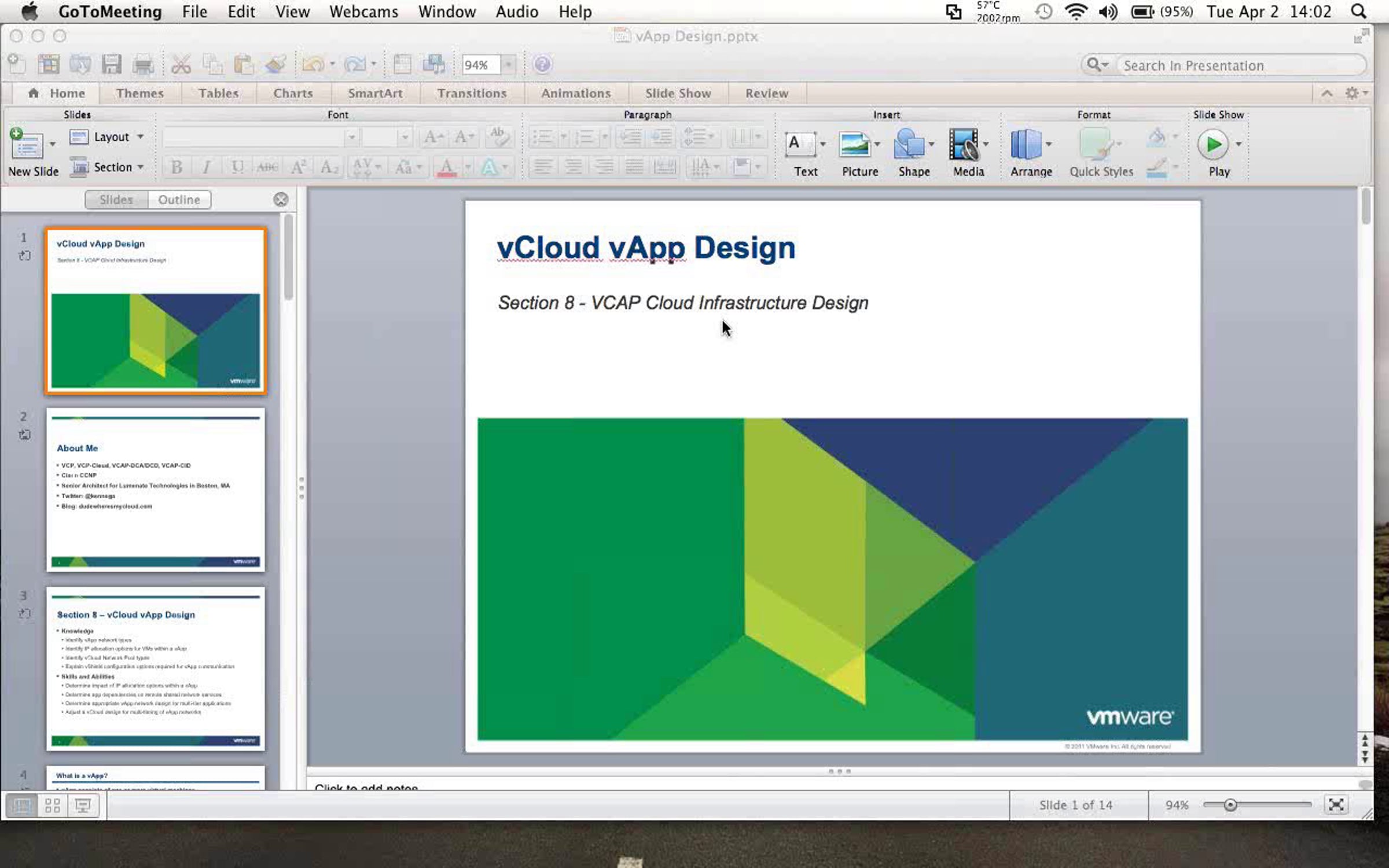
Task: Open the Charts ribbon tab
Action: coord(293,93)
